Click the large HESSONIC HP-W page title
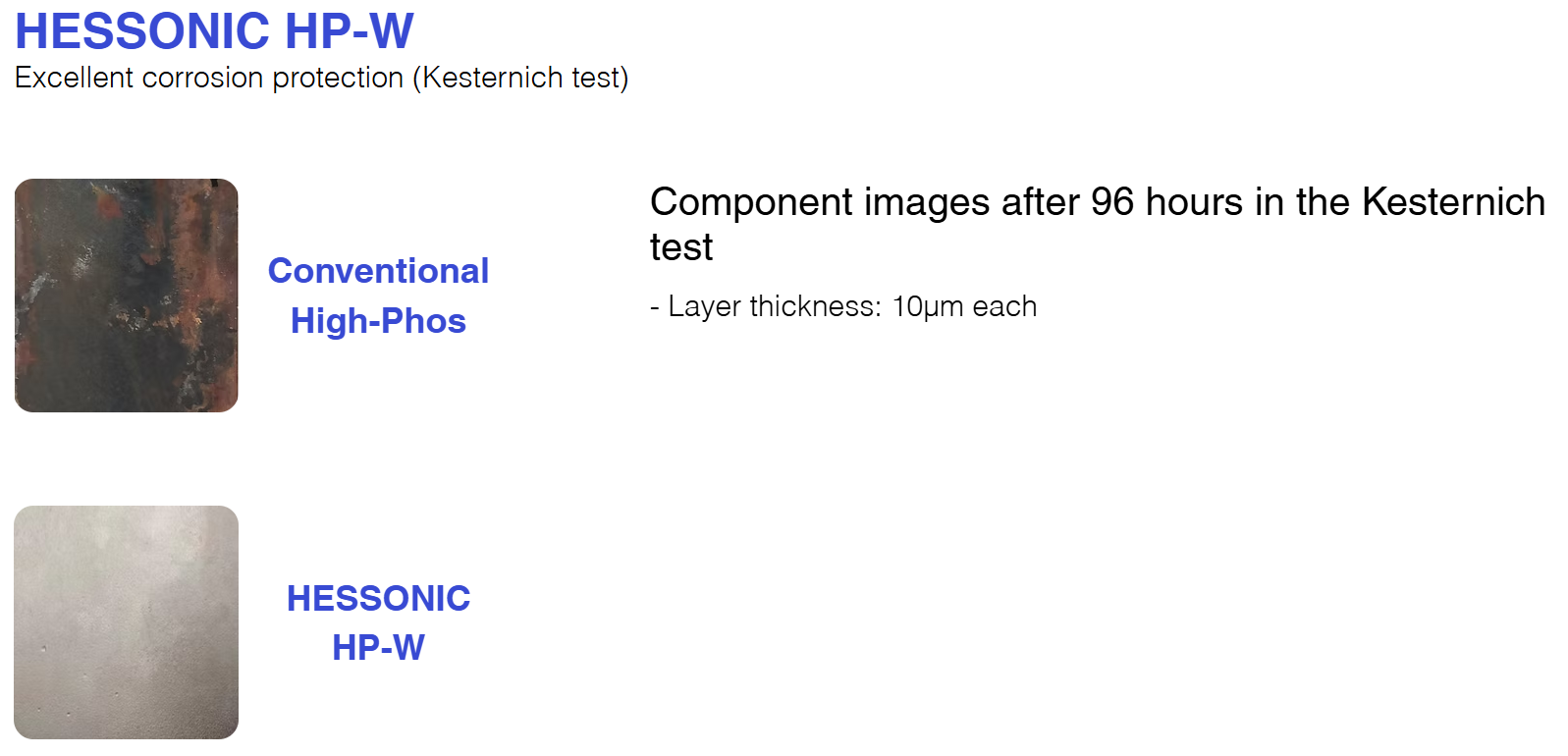1568x756 pixels. (x=214, y=31)
